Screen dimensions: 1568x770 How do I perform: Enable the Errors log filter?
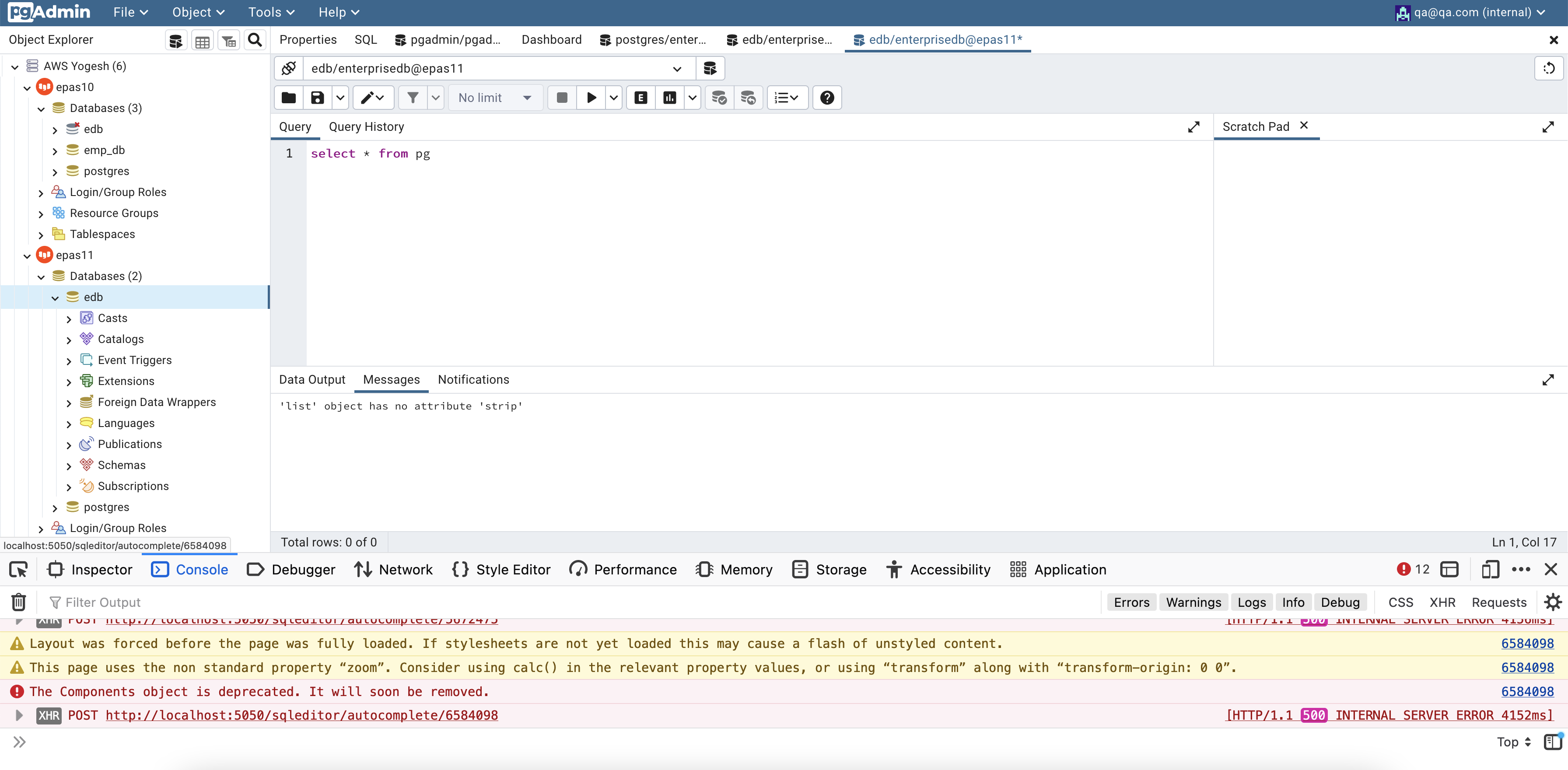point(1131,602)
